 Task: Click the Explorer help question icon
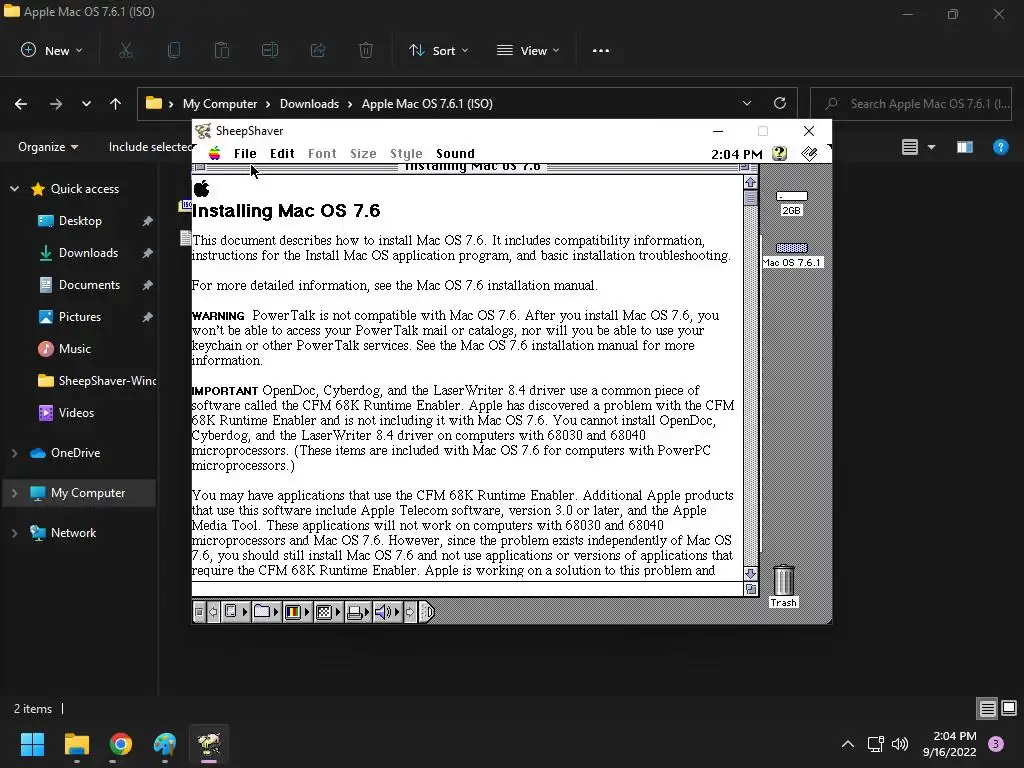click(x=1000, y=147)
